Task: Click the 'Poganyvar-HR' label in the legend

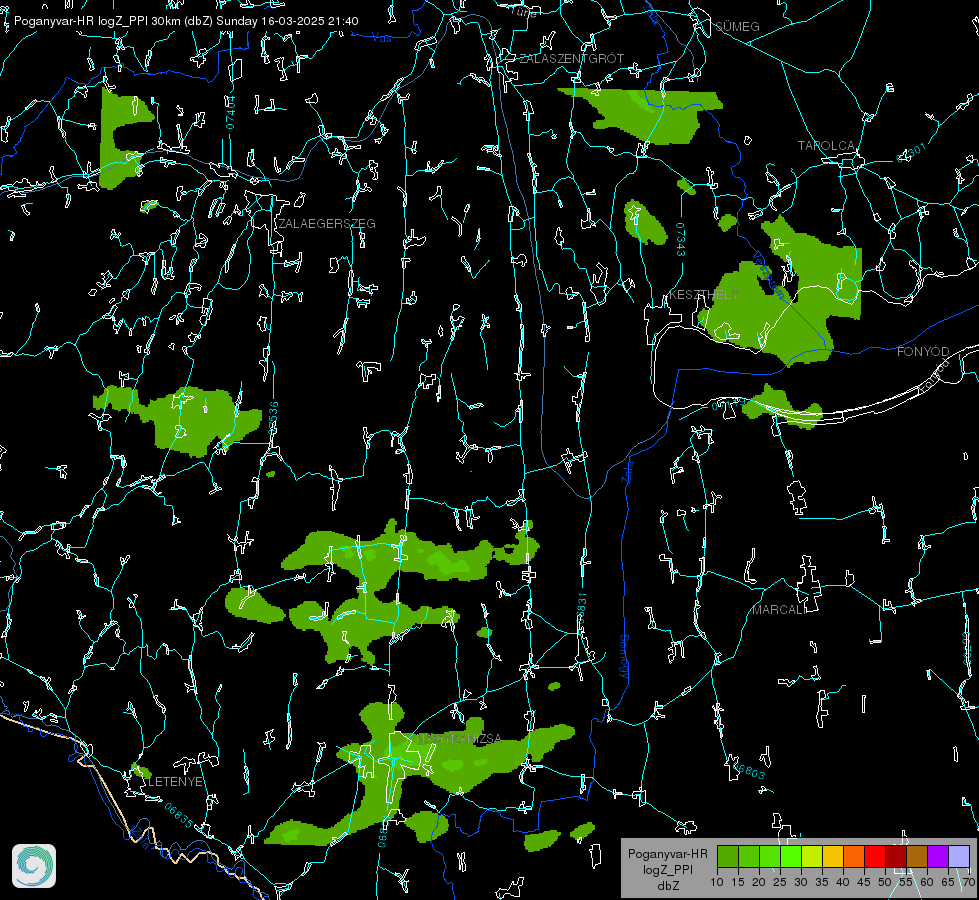Action: pyautogui.click(x=667, y=853)
